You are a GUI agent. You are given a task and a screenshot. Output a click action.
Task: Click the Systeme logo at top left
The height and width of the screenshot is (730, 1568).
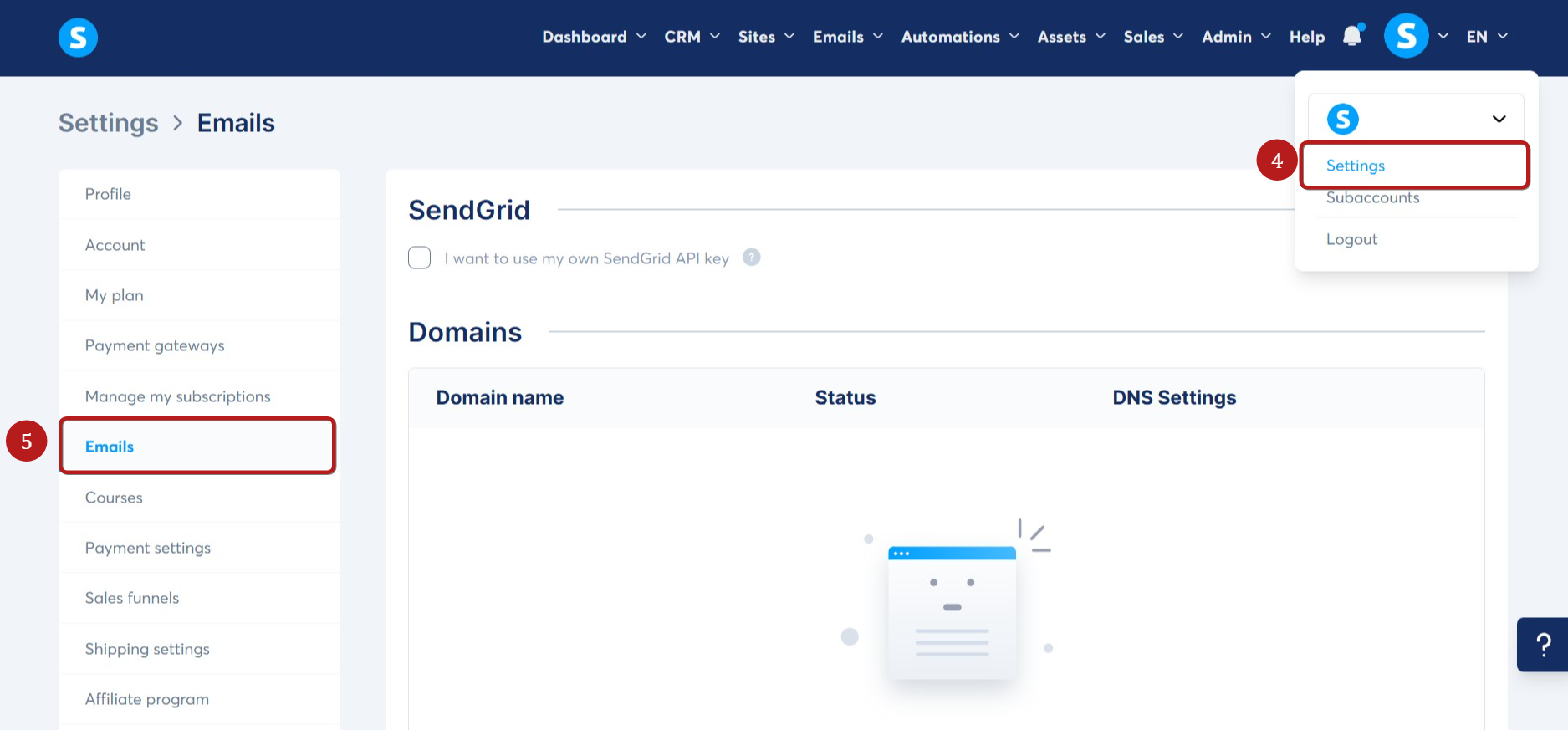pos(78,38)
